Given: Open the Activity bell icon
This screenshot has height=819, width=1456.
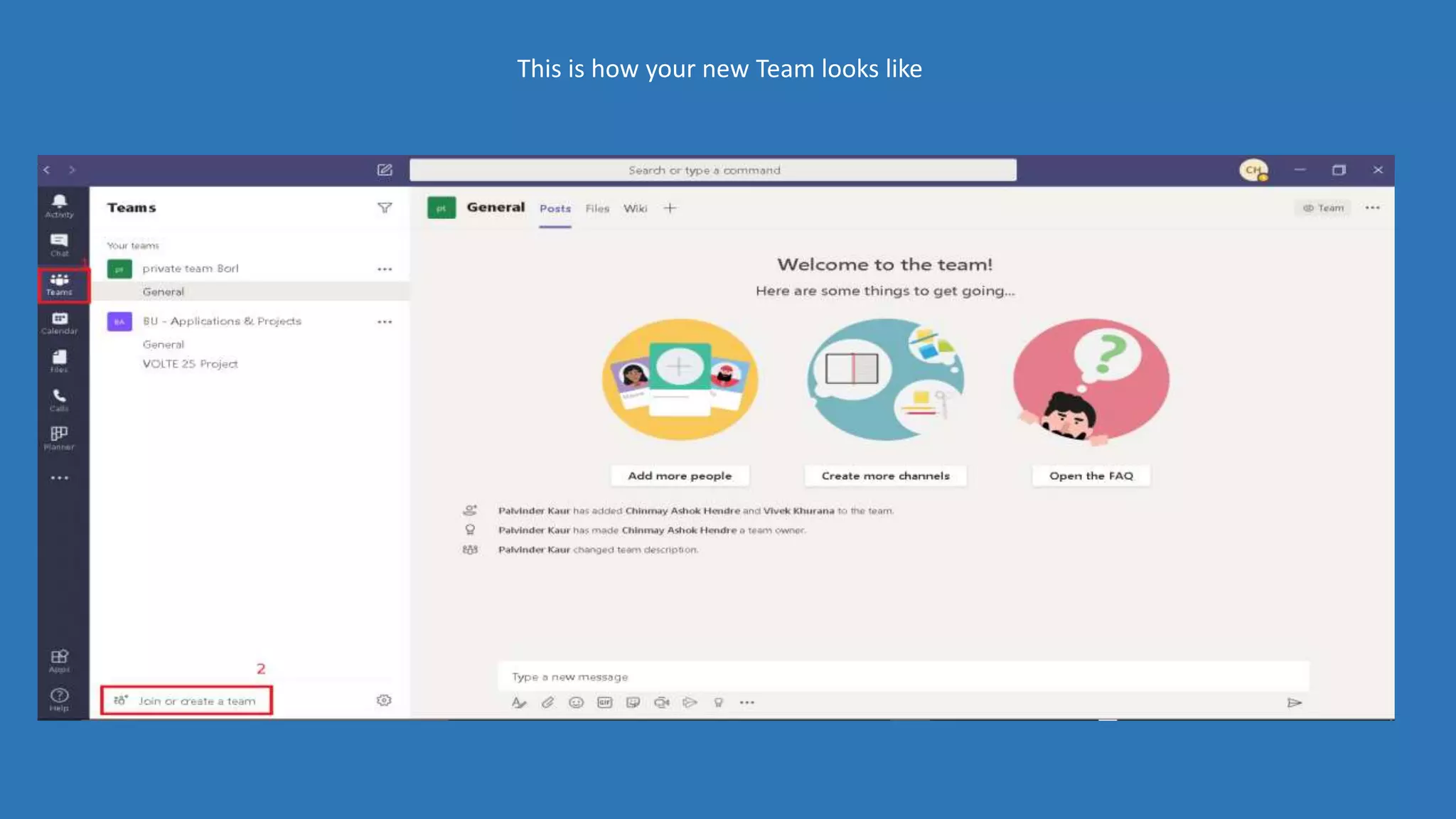Looking at the screenshot, I should [59, 205].
